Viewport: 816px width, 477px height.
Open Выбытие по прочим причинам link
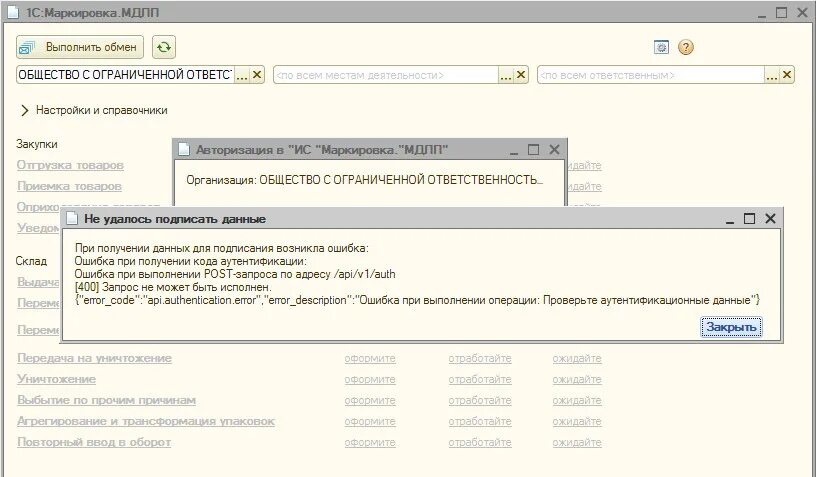pyautogui.click(x=106, y=401)
